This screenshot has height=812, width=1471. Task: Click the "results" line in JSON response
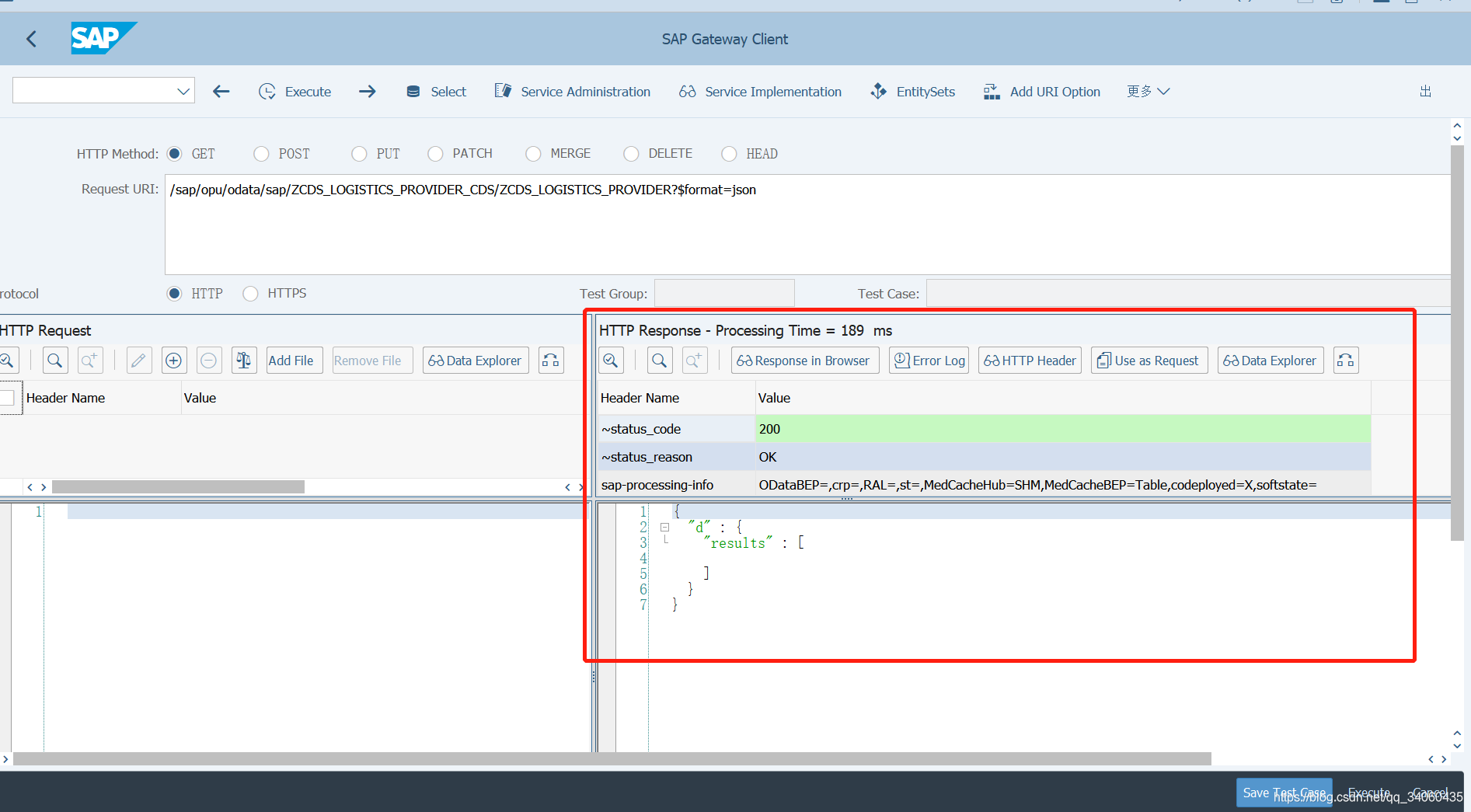tap(755, 543)
